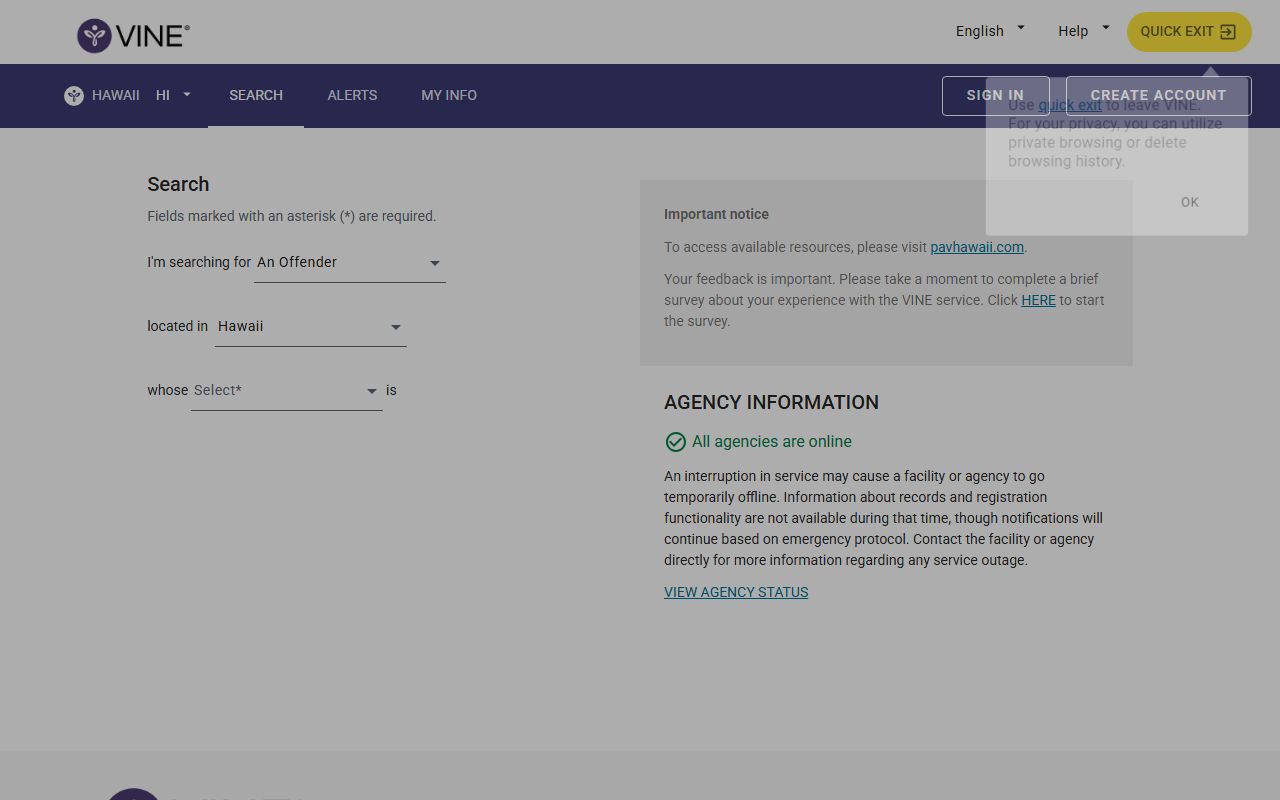Click the 'Important notice' heading
1280x800 pixels.
(716, 214)
